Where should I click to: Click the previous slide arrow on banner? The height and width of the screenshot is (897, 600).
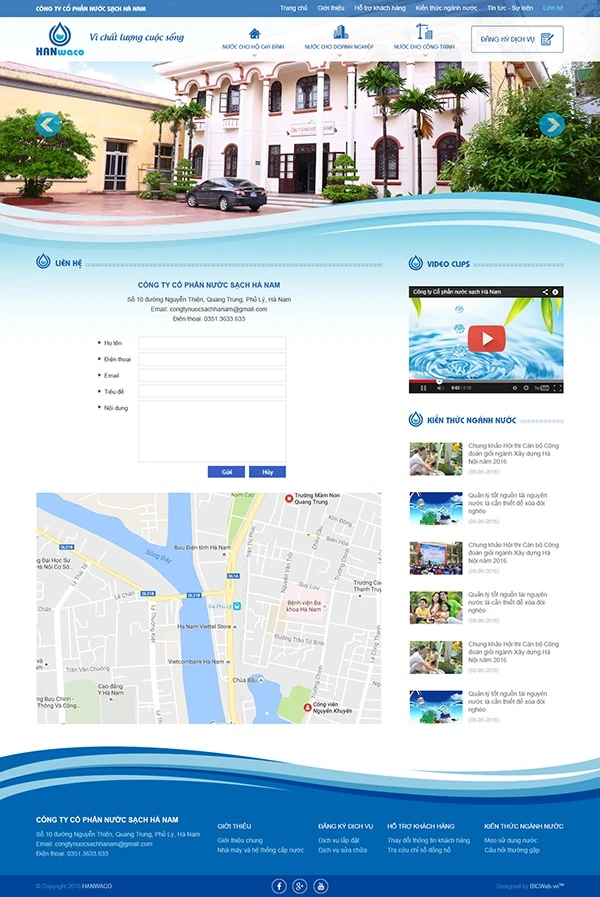48,124
